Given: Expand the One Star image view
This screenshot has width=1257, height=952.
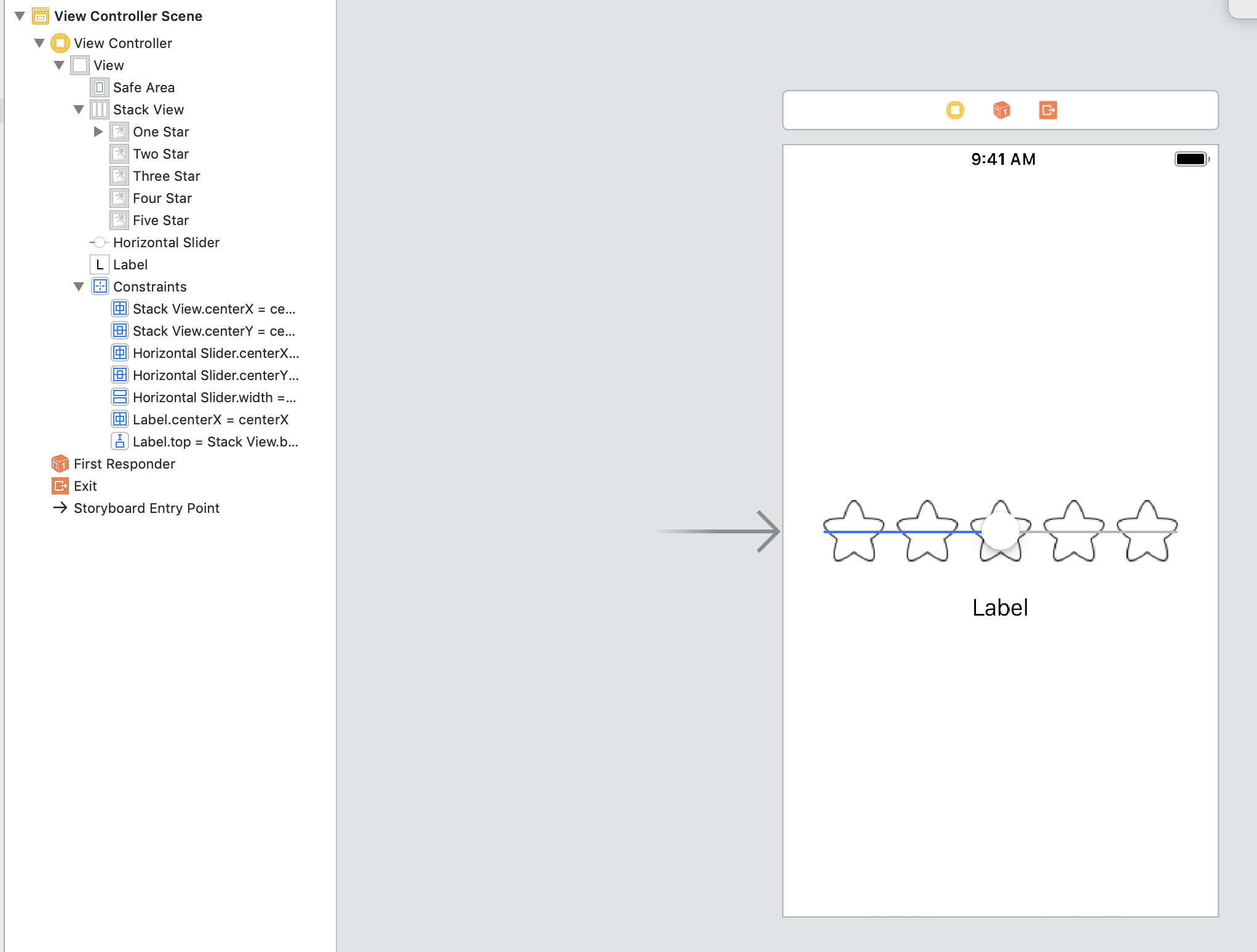Looking at the screenshot, I should (x=98, y=132).
